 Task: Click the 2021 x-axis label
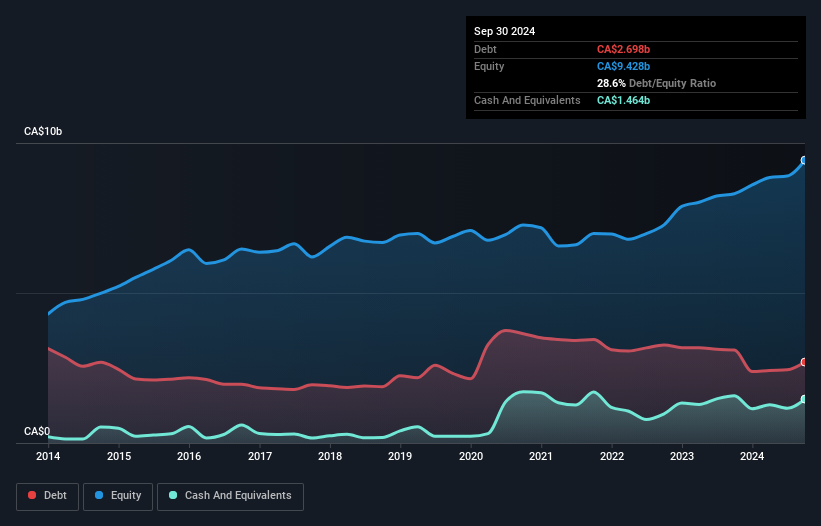[x=541, y=456]
